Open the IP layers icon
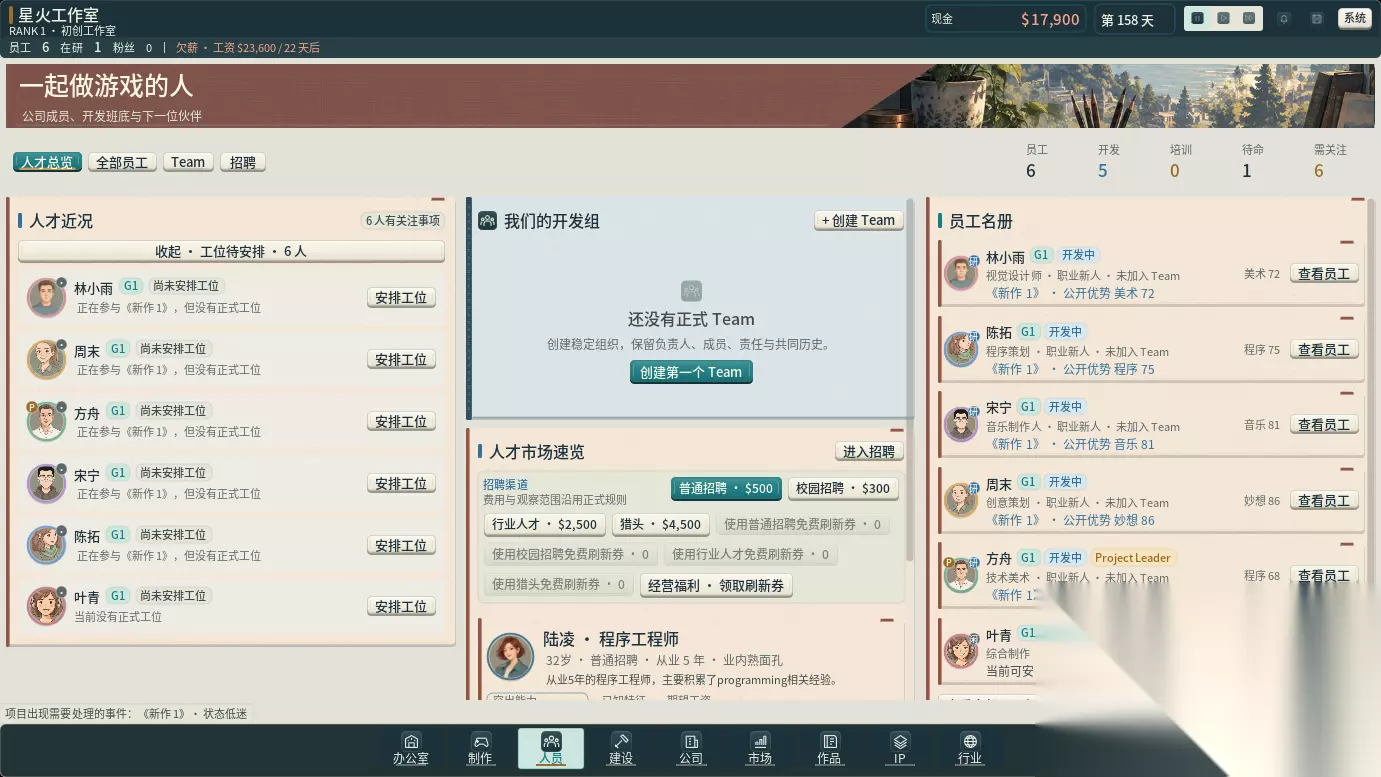The image size is (1381, 777). [x=899, y=749]
